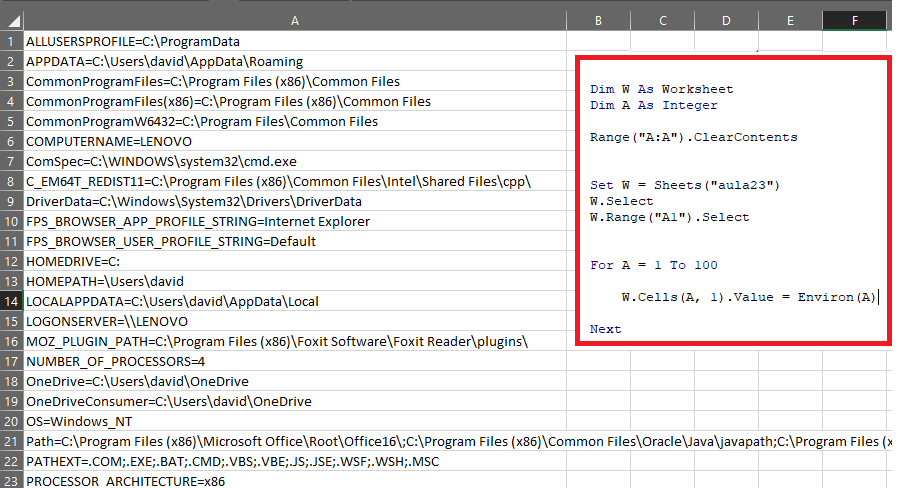
Task: Select column F header
Action: (x=855, y=21)
